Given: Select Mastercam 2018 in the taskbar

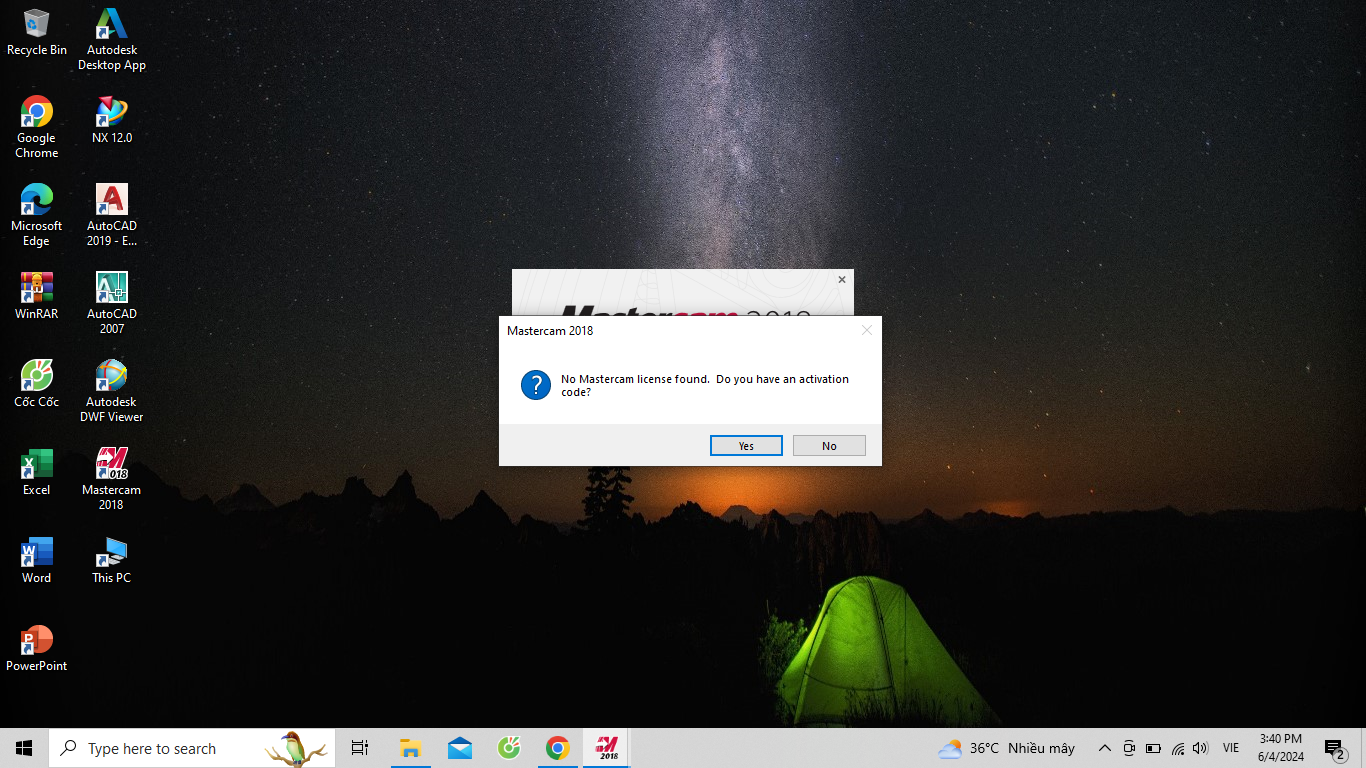Looking at the screenshot, I should tap(606, 748).
